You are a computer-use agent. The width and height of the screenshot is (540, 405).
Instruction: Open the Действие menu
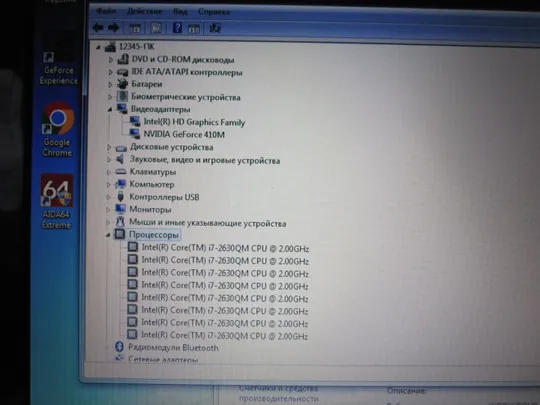tap(144, 11)
